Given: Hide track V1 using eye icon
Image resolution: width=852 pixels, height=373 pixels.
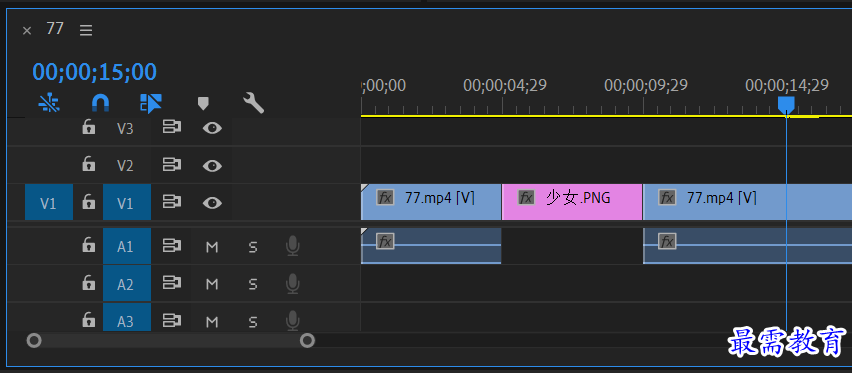Looking at the screenshot, I should coord(212,203).
